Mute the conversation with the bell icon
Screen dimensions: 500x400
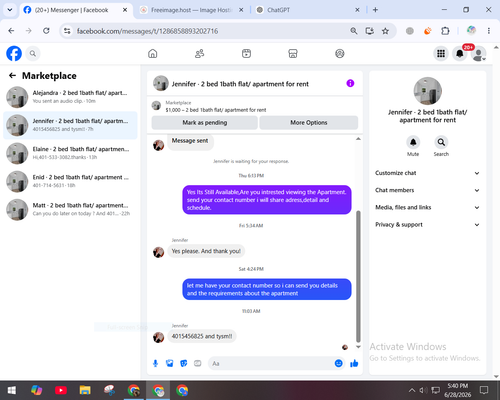413,142
